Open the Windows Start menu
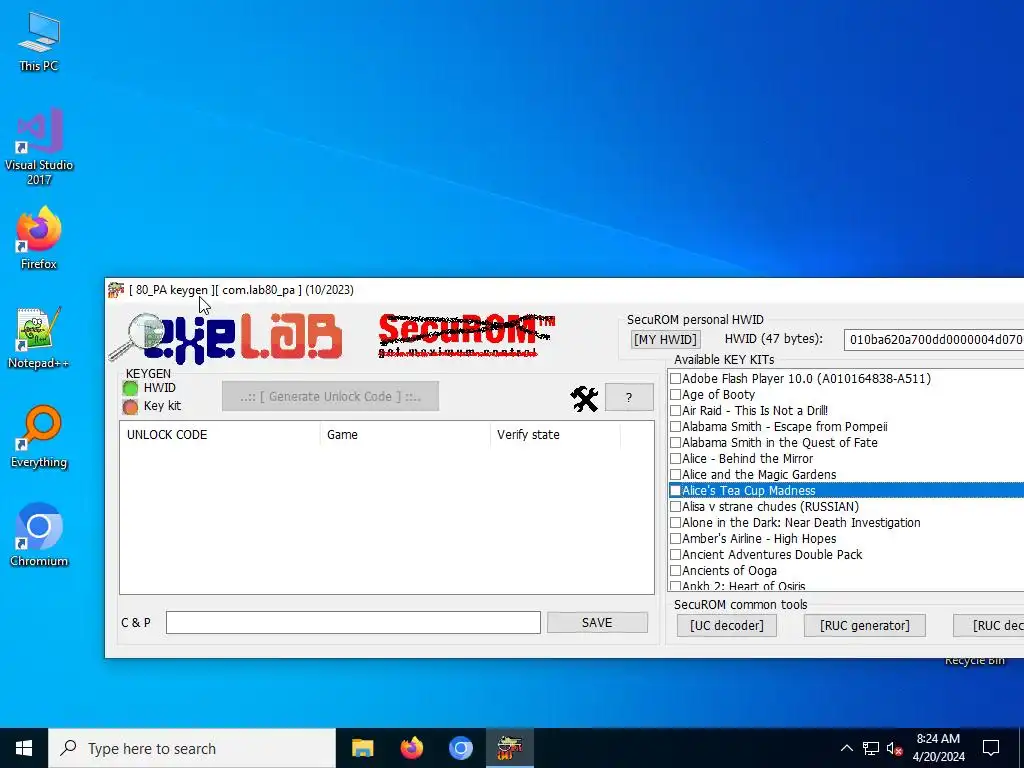Screen dimensions: 1024x768 (x=24, y=748)
